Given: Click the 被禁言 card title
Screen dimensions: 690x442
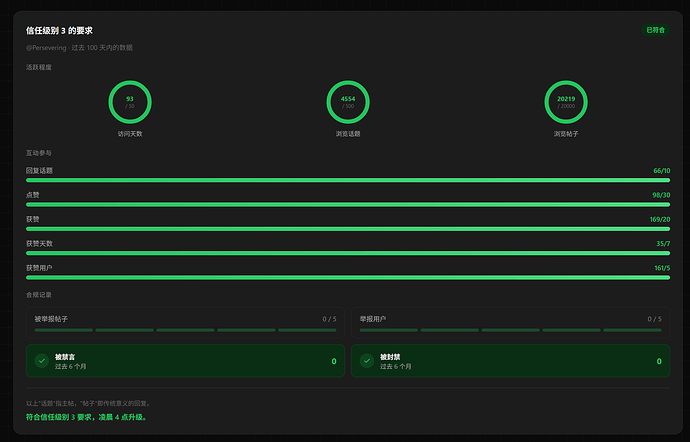Looking at the screenshot, I should (x=65, y=357).
